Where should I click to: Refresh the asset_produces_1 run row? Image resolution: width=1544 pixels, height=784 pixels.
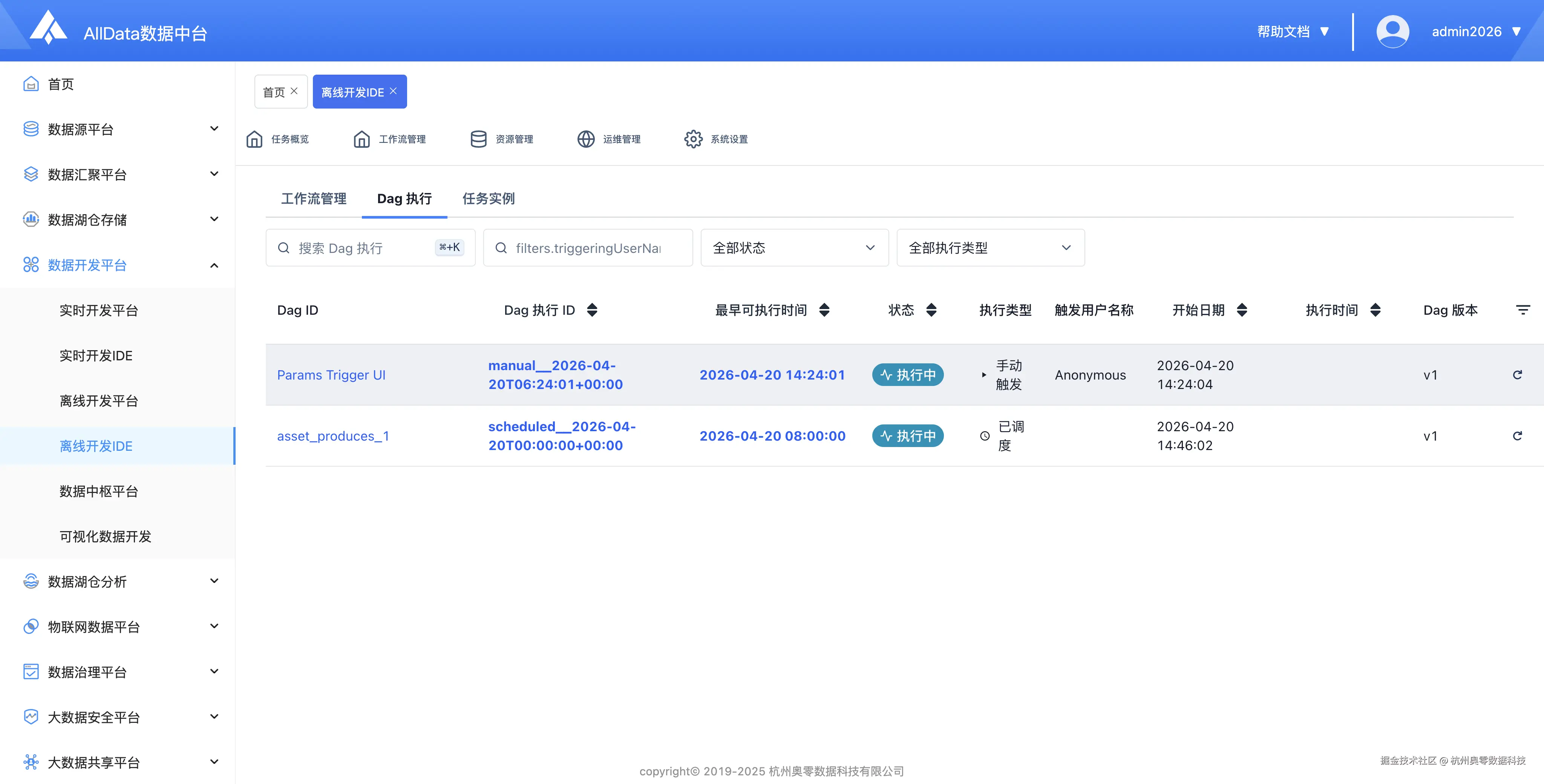click(x=1517, y=436)
